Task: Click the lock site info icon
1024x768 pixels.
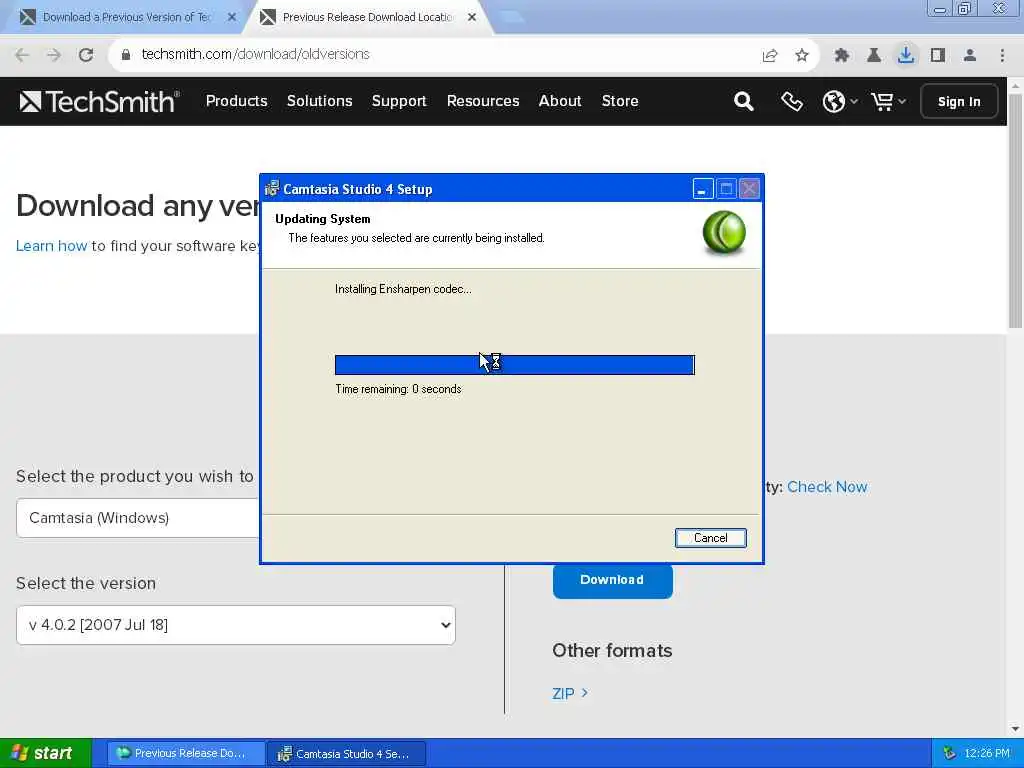Action: (x=126, y=55)
